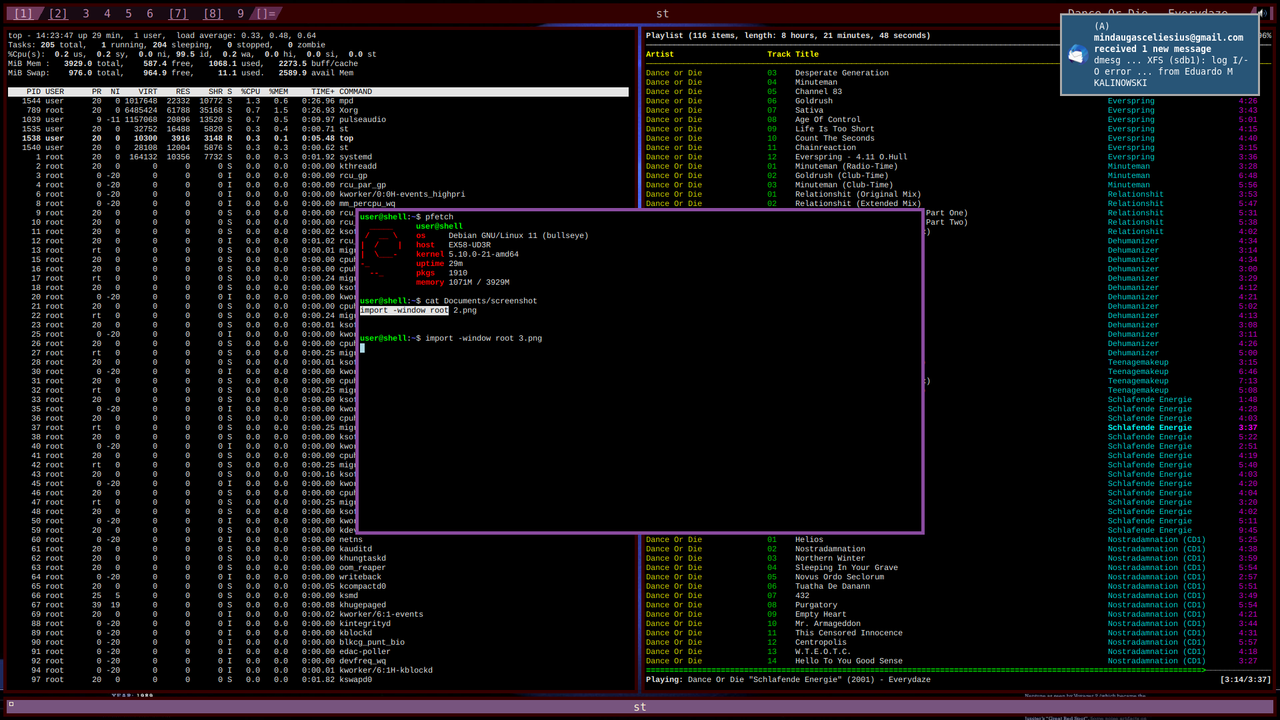Select track 'Channel 83' in playlist
This screenshot has height=720, width=1280.
coord(950,91)
